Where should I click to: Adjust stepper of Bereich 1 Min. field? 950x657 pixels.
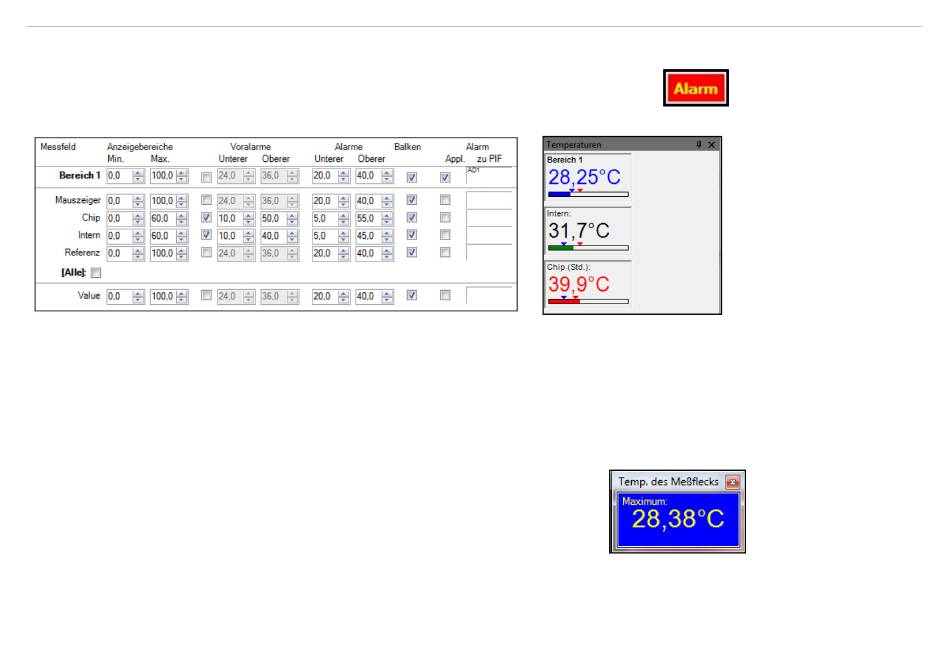coord(138,176)
